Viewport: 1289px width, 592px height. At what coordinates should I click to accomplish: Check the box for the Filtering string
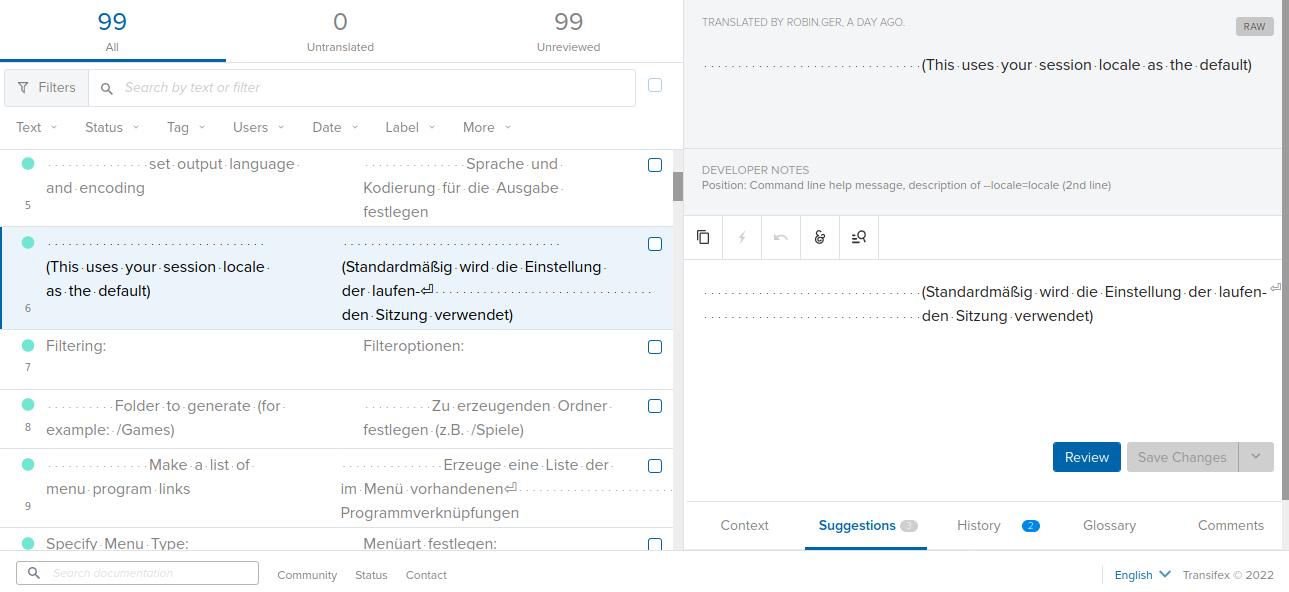655,347
